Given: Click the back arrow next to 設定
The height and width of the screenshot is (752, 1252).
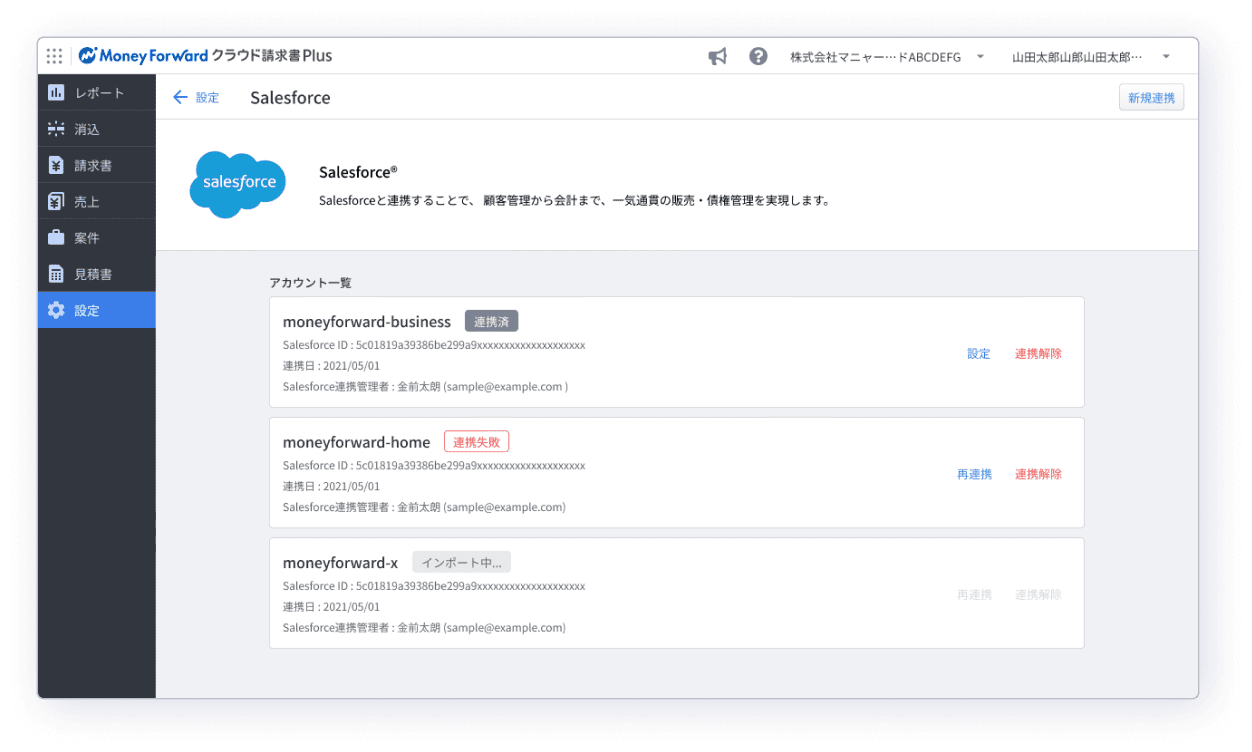Looking at the screenshot, I should (x=180, y=97).
